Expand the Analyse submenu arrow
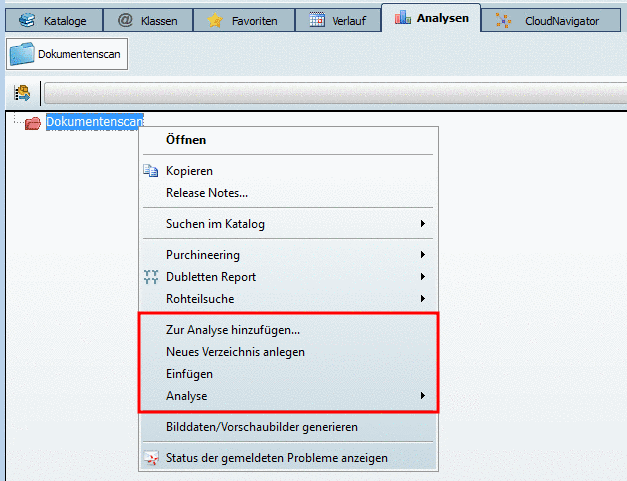Viewport: 627px width, 481px height. (x=423, y=396)
